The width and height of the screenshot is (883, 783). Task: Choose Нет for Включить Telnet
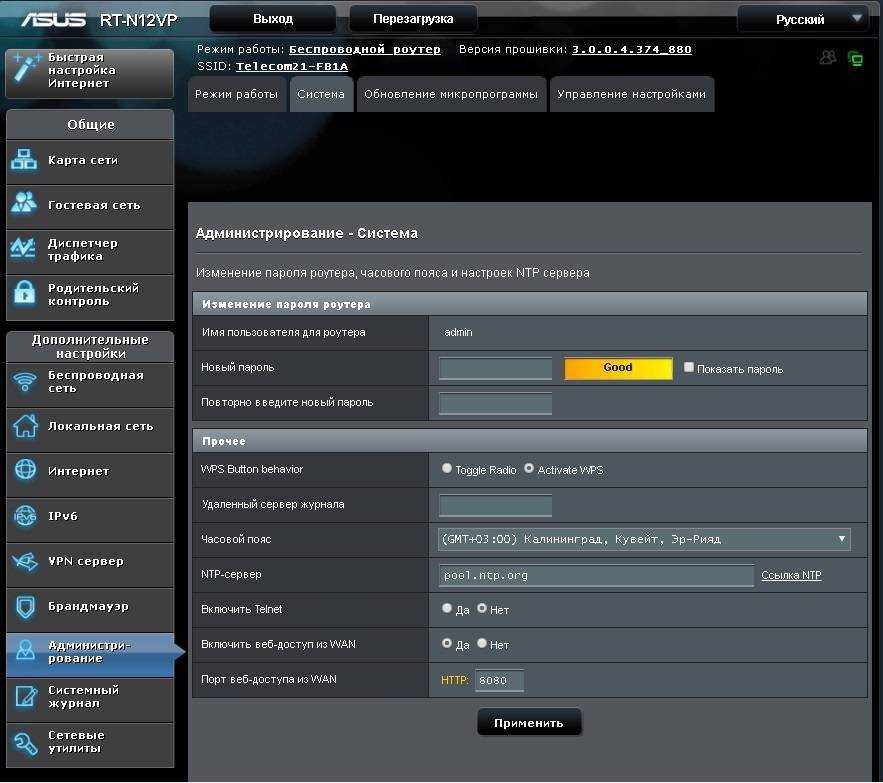482,608
